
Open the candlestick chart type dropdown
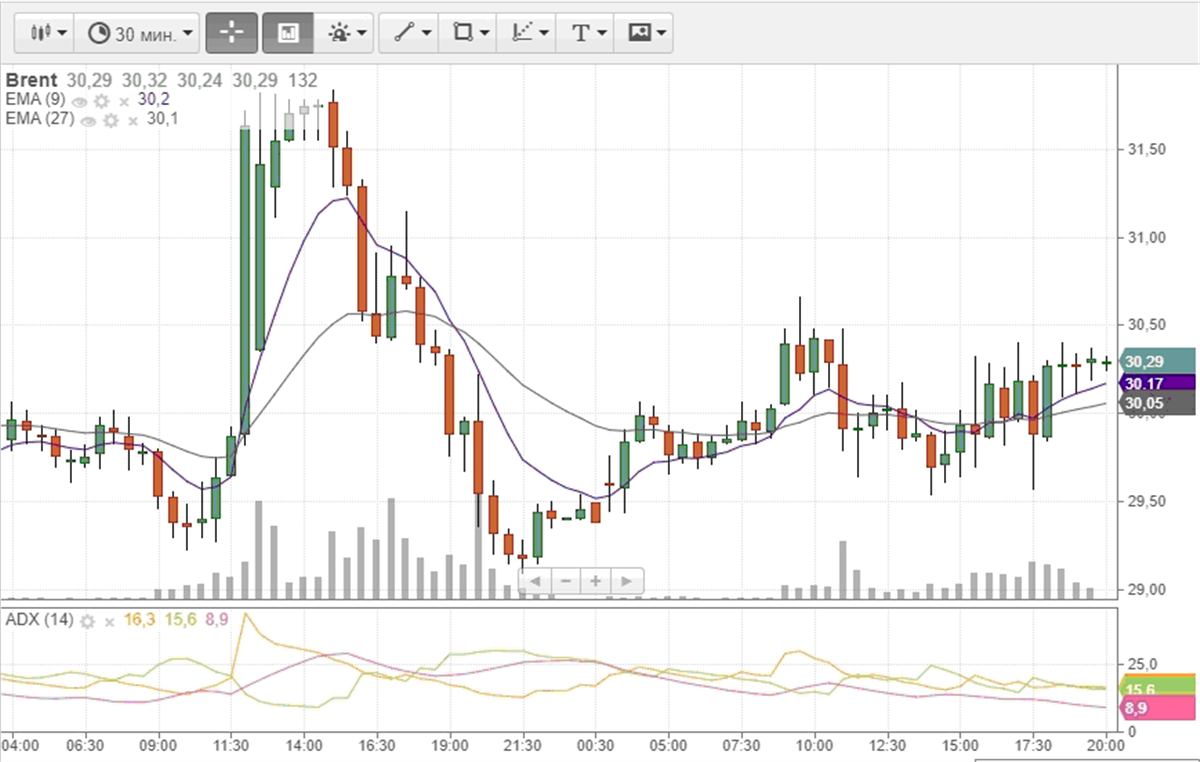[46, 33]
